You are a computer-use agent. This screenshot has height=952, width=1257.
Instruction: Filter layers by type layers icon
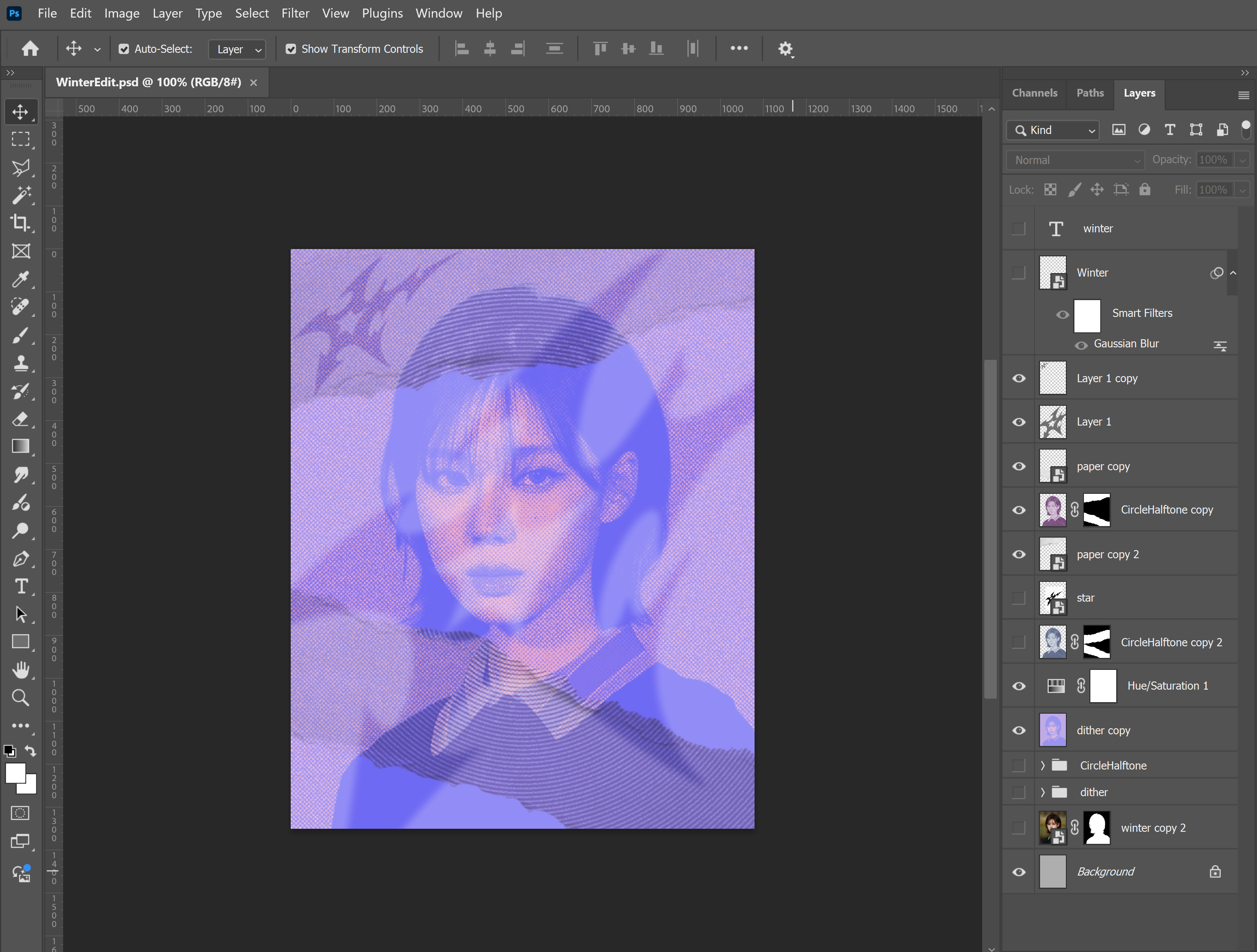point(1169,130)
